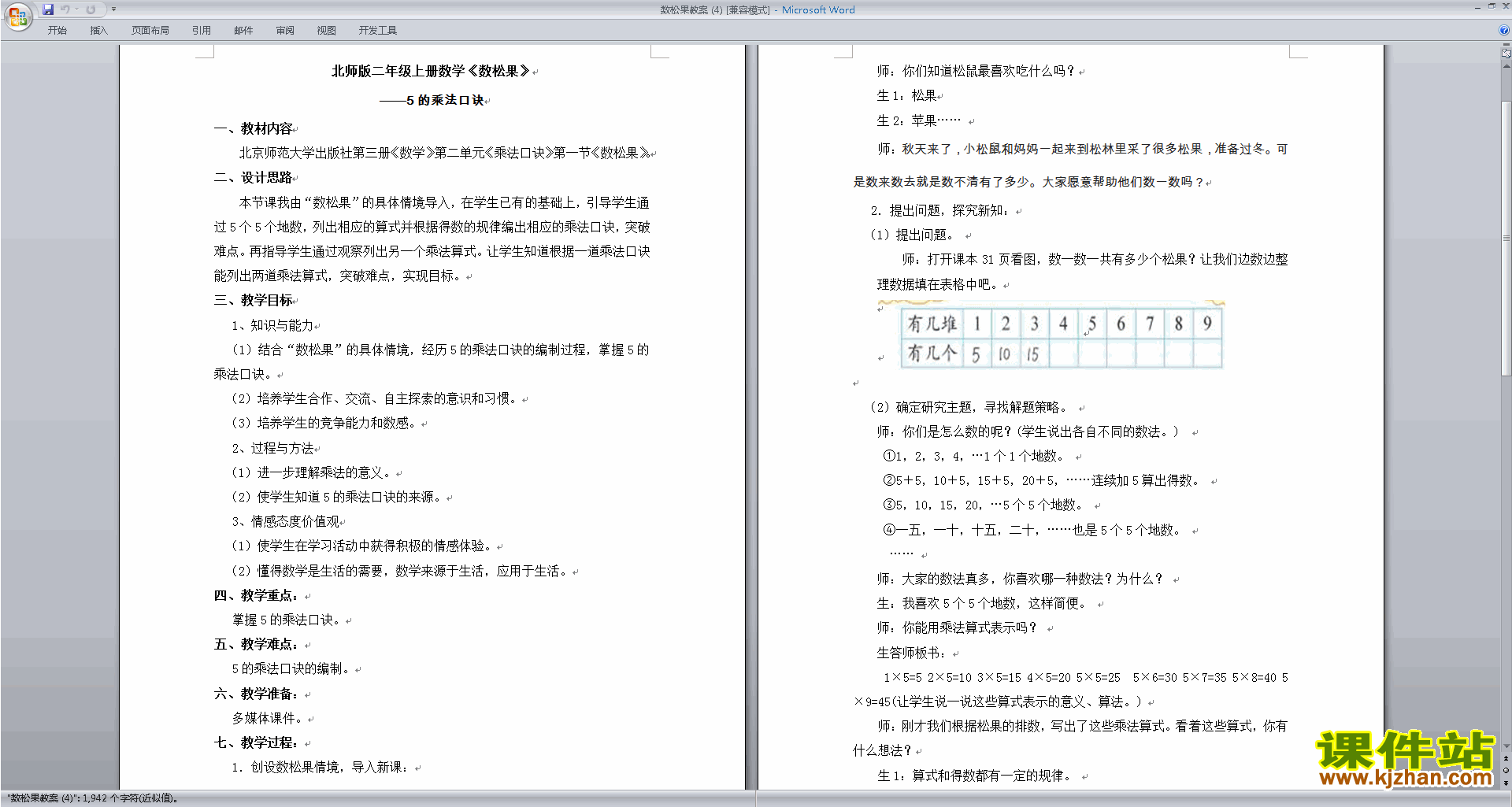Click the line (2)确定研究主题，寻找解题策略
The image size is (1512, 807).
pyautogui.click(x=969, y=407)
